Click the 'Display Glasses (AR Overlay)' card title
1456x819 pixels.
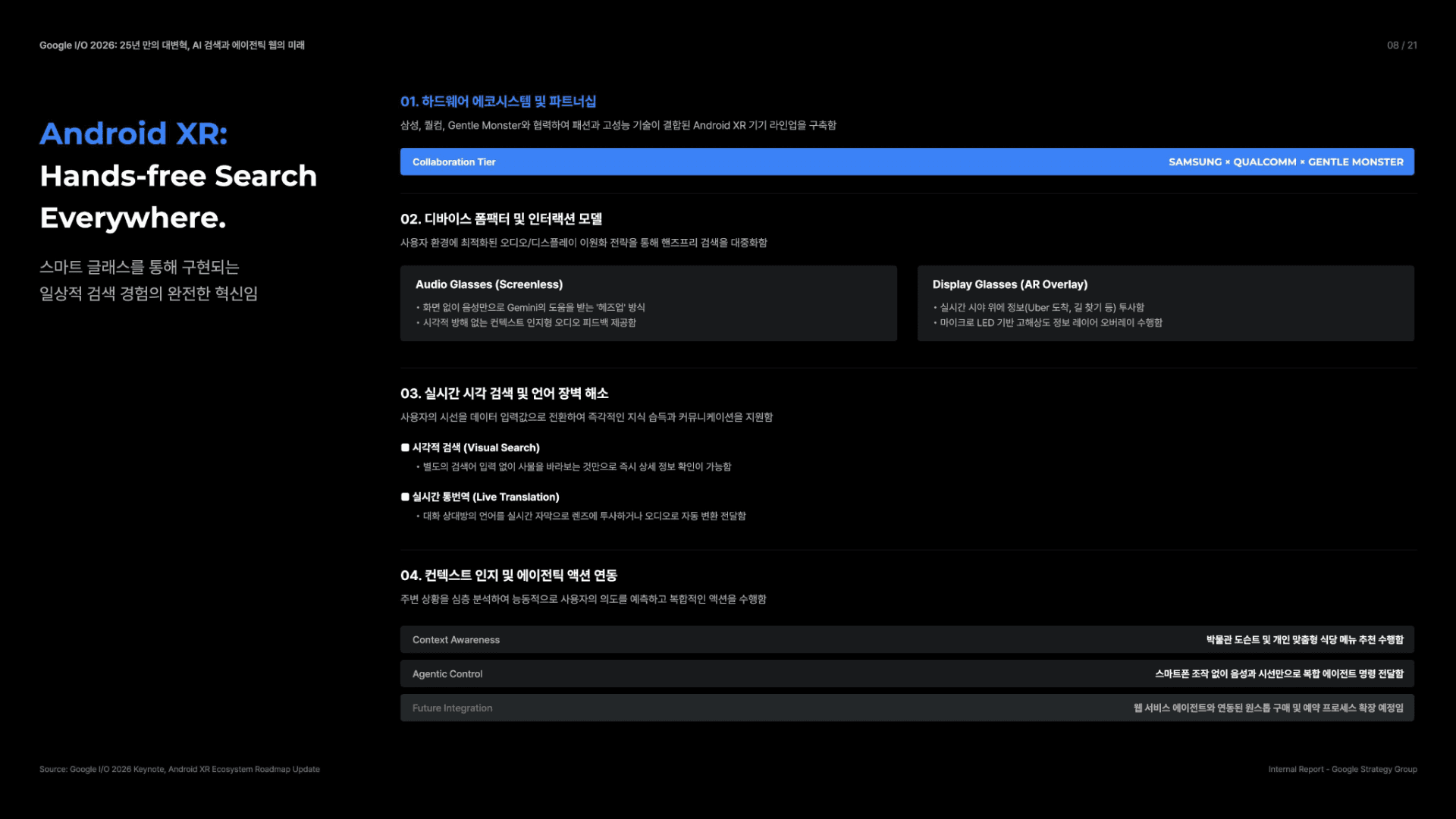pos(1010,284)
